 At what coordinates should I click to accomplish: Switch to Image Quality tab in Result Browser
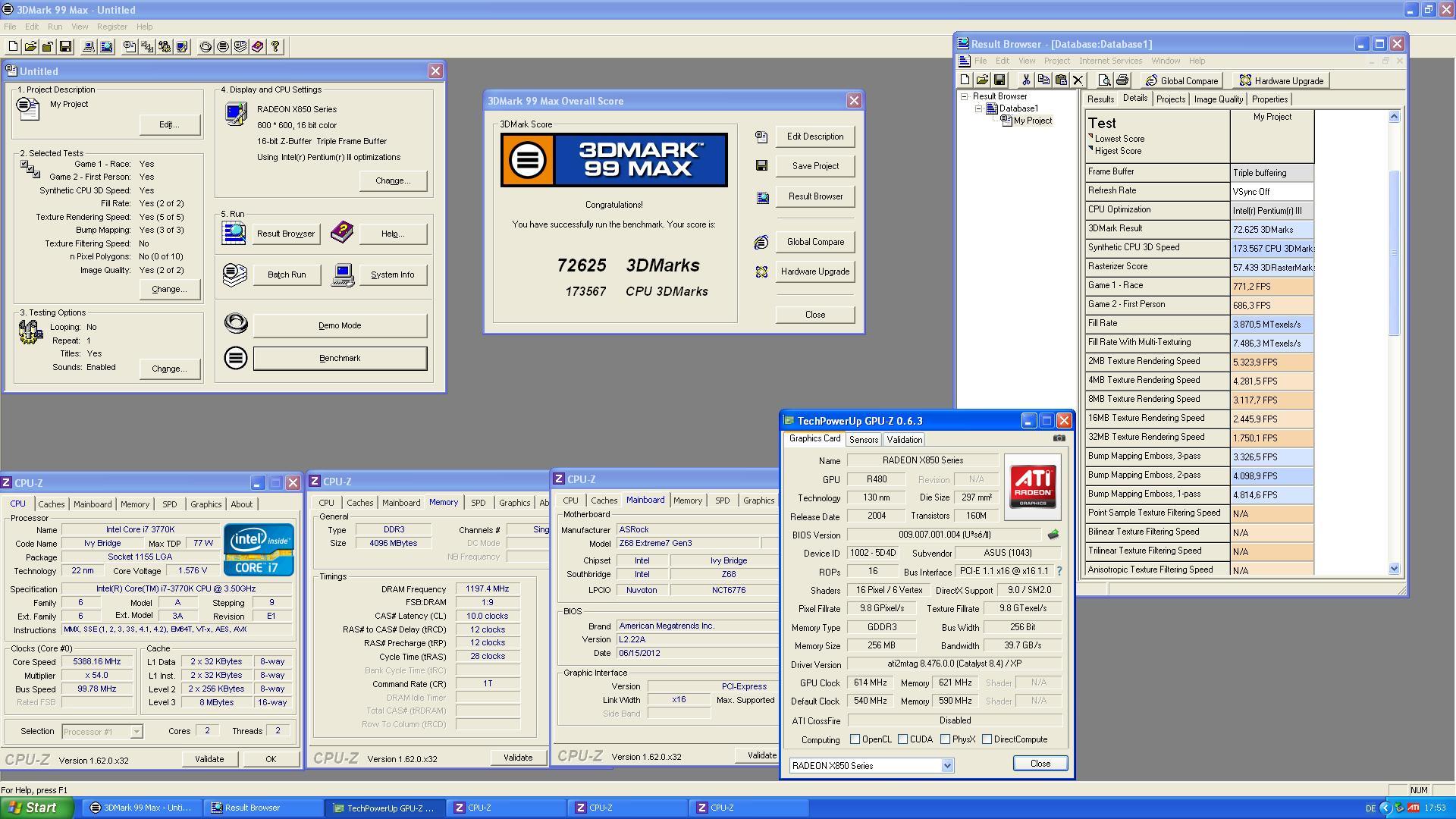1219,99
